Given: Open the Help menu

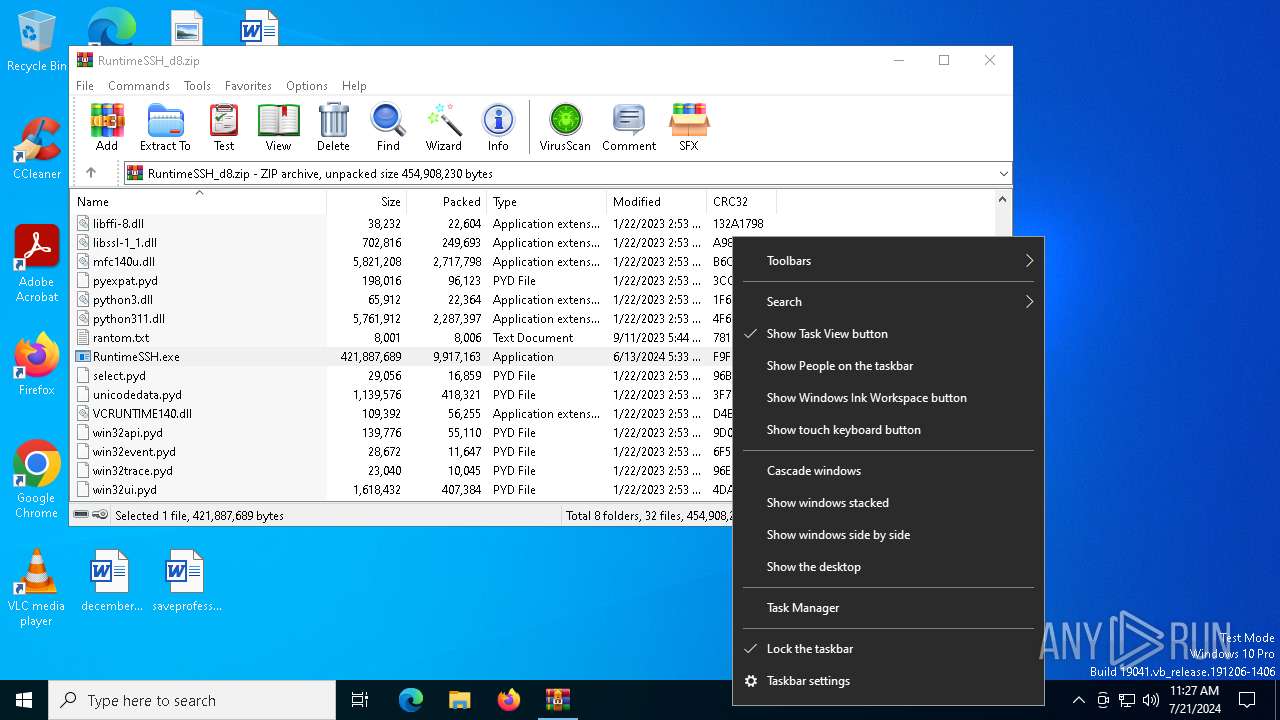Looking at the screenshot, I should (354, 86).
